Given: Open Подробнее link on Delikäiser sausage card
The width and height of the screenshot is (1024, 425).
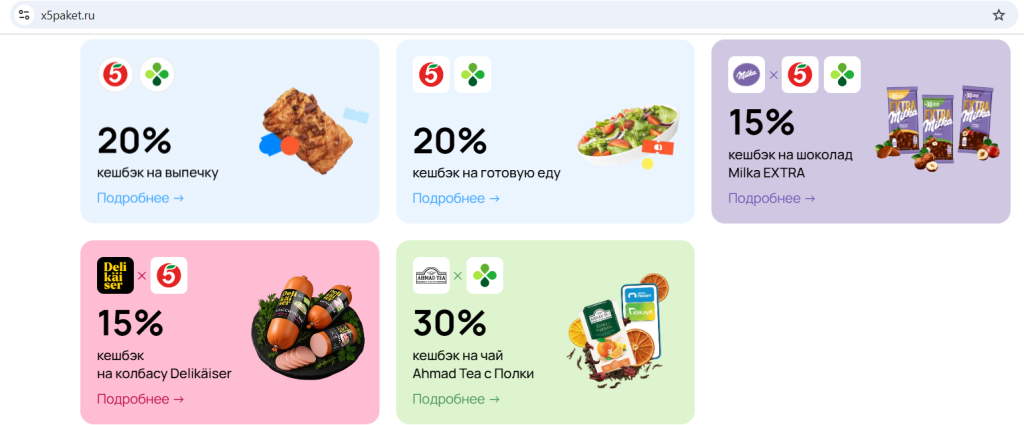Looking at the screenshot, I should pyautogui.click(x=140, y=399).
